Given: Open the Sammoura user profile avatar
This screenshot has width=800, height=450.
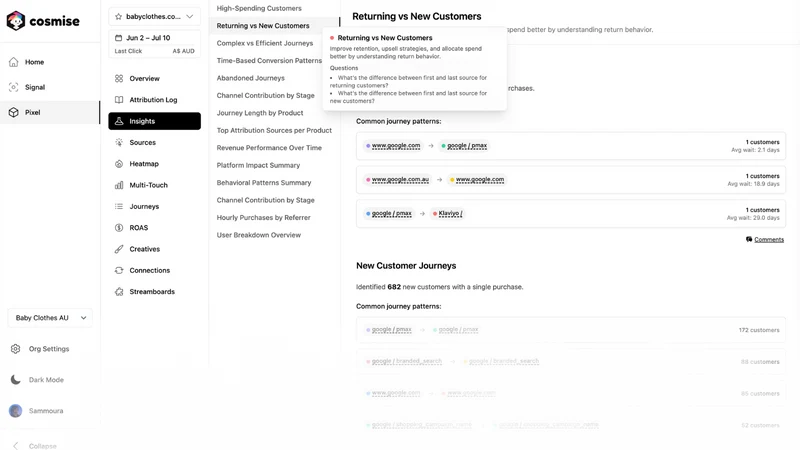Looking at the screenshot, I should click(x=15, y=411).
